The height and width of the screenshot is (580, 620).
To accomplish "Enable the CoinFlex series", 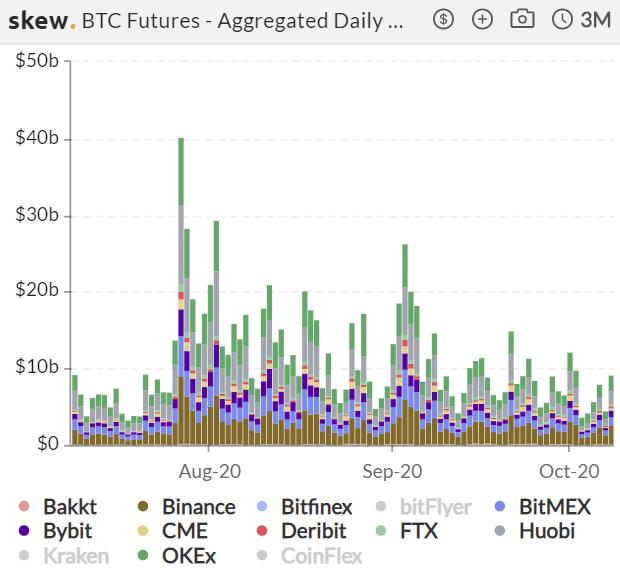I will tap(309, 555).
